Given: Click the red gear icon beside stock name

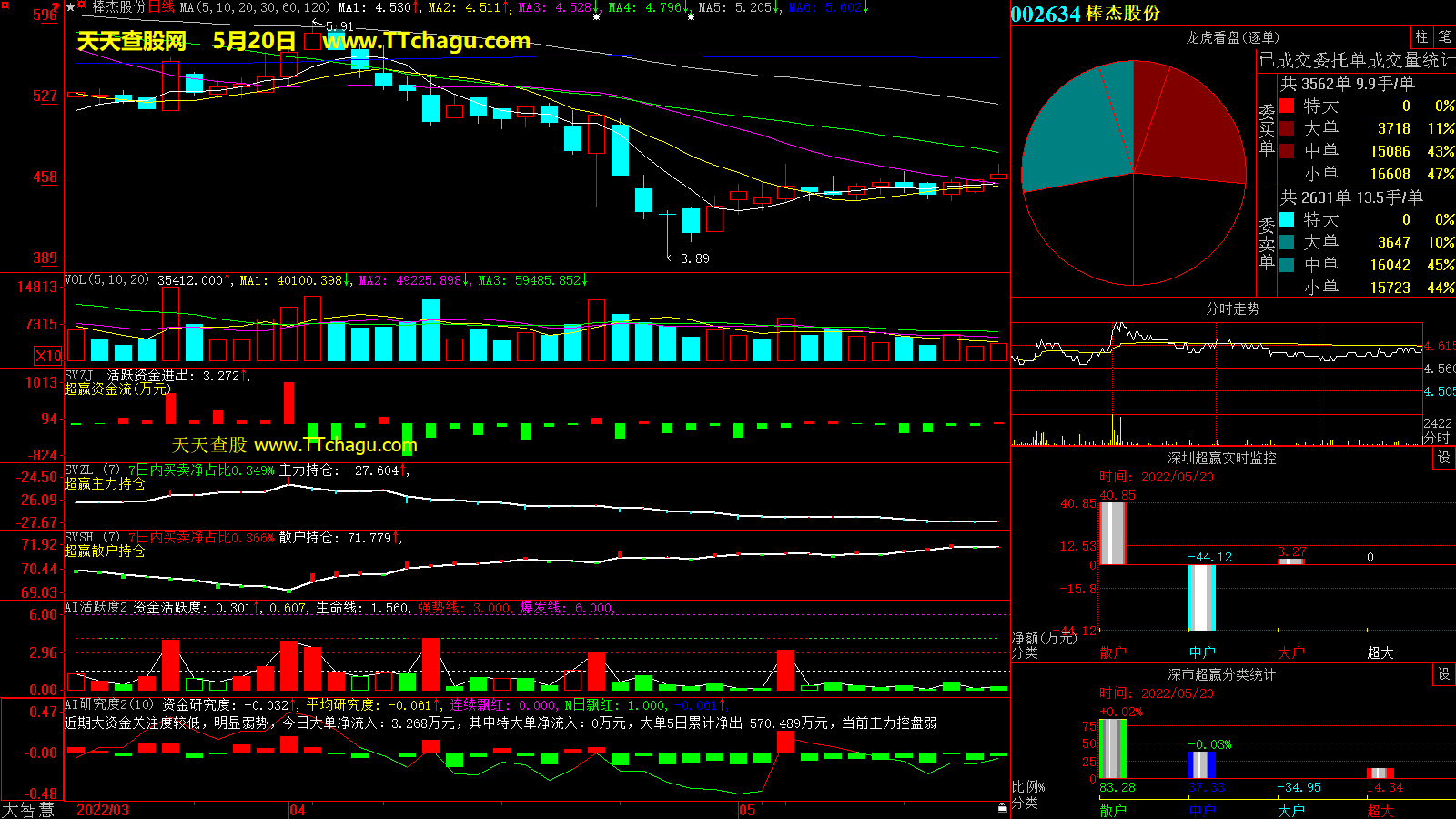Looking at the screenshot, I should coord(82,6).
